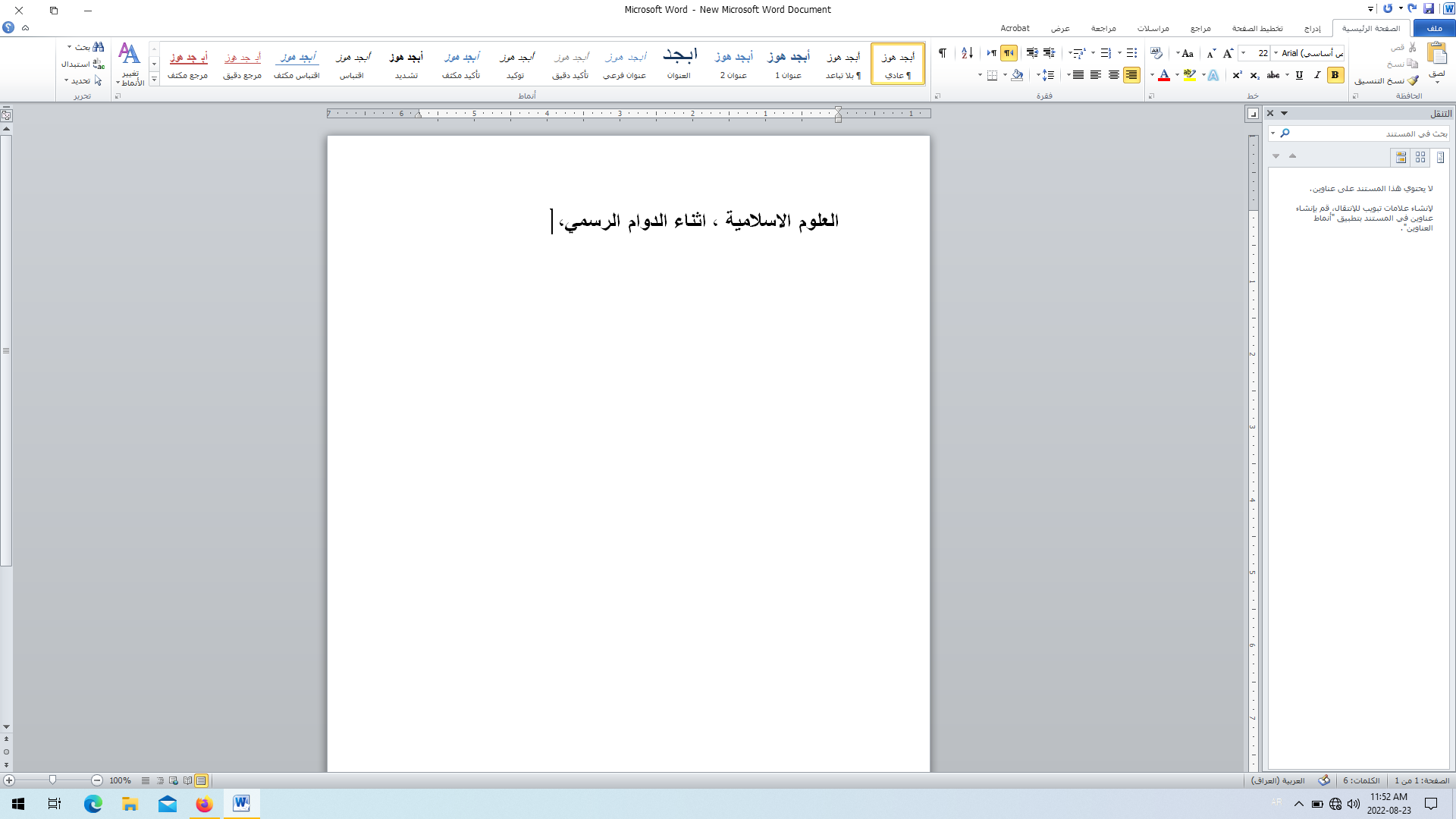Click the Center align icon
This screenshot has width=1456, height=819.
pyautogui.click(x=1113, y=75)
